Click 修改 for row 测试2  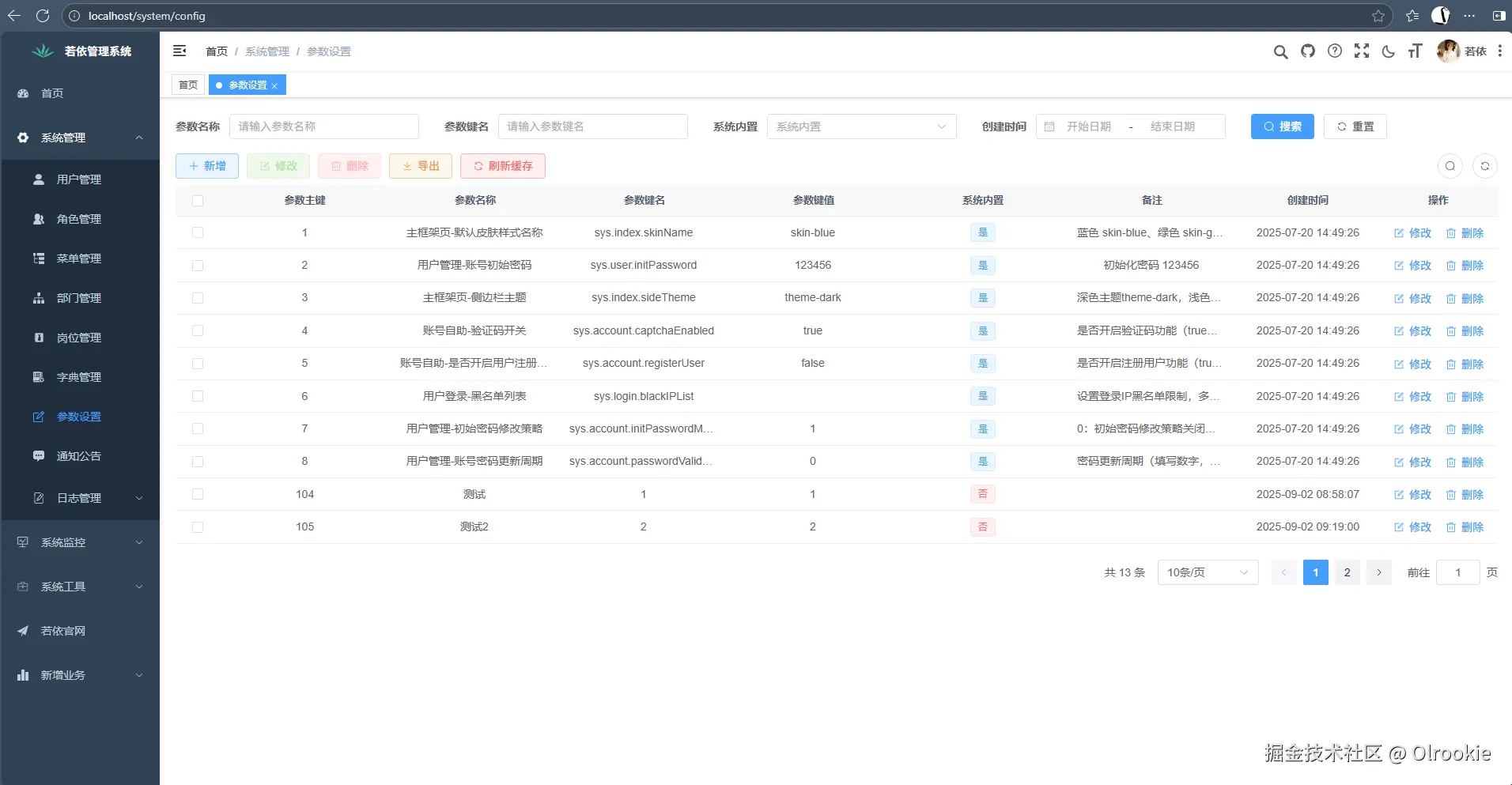point(1412,527)
